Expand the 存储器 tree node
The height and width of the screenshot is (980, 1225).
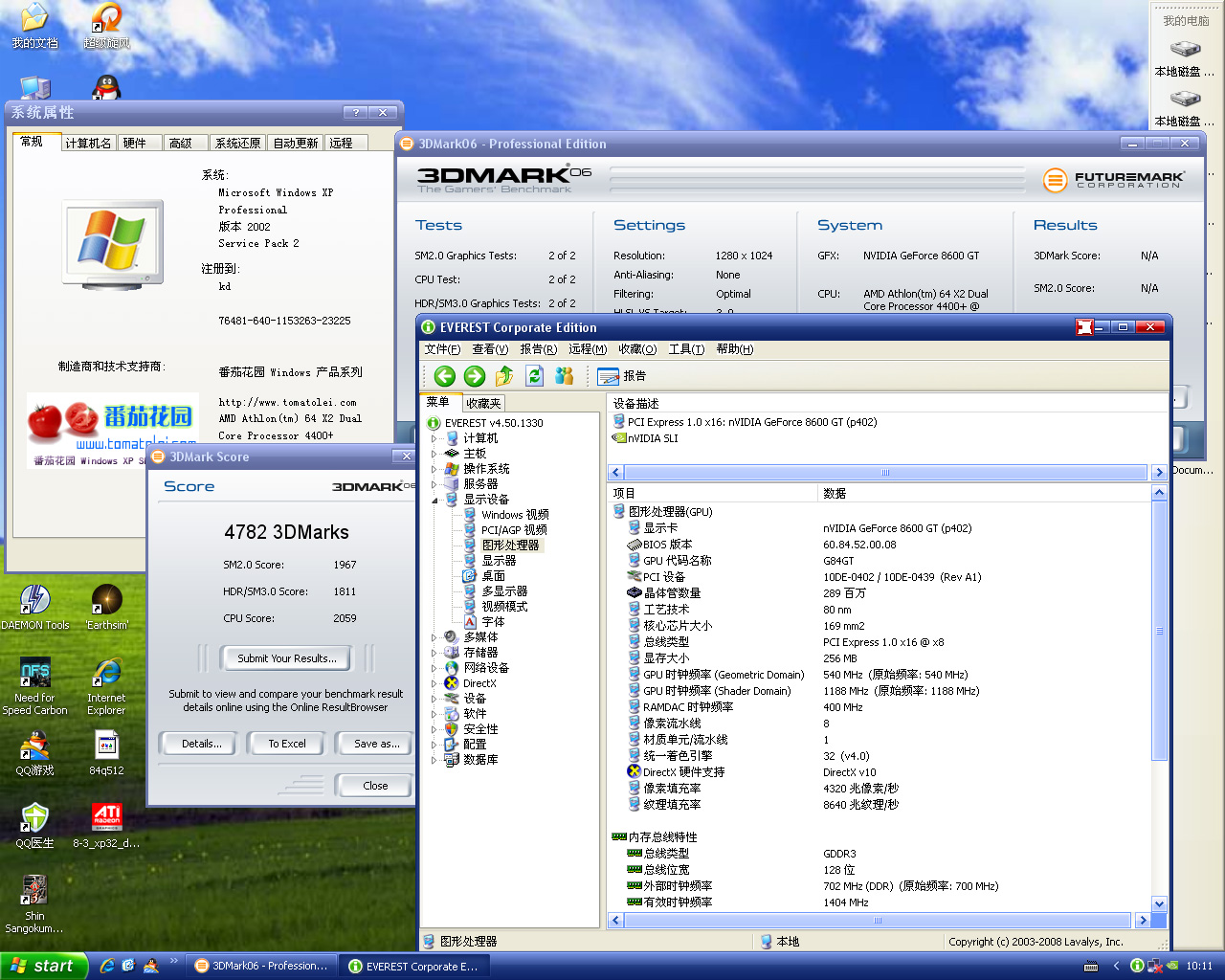[434, 653]
